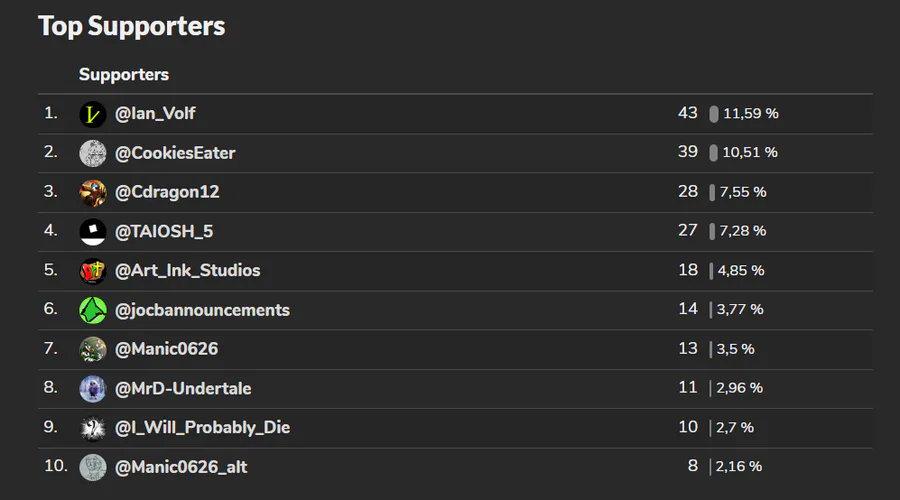Open CookiesEater's gray avatar icon
Image resolution: width=900 pixels, height=500 pixels.
[92, 153]
